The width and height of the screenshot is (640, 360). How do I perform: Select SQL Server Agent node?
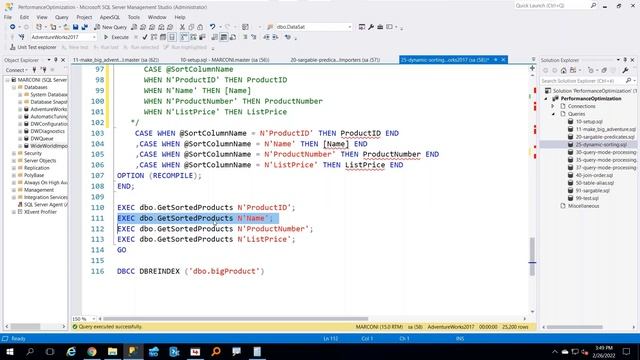[x=45, y=205]
